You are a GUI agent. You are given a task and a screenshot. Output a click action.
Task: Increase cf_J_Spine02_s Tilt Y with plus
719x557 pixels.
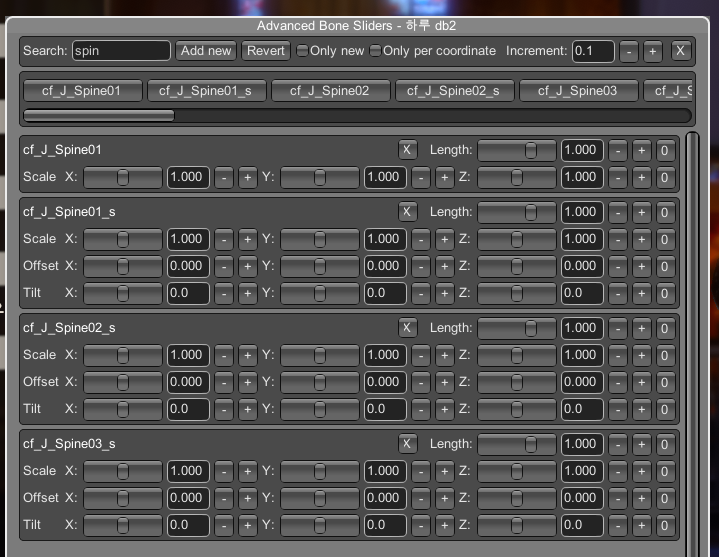coord(444,409)
